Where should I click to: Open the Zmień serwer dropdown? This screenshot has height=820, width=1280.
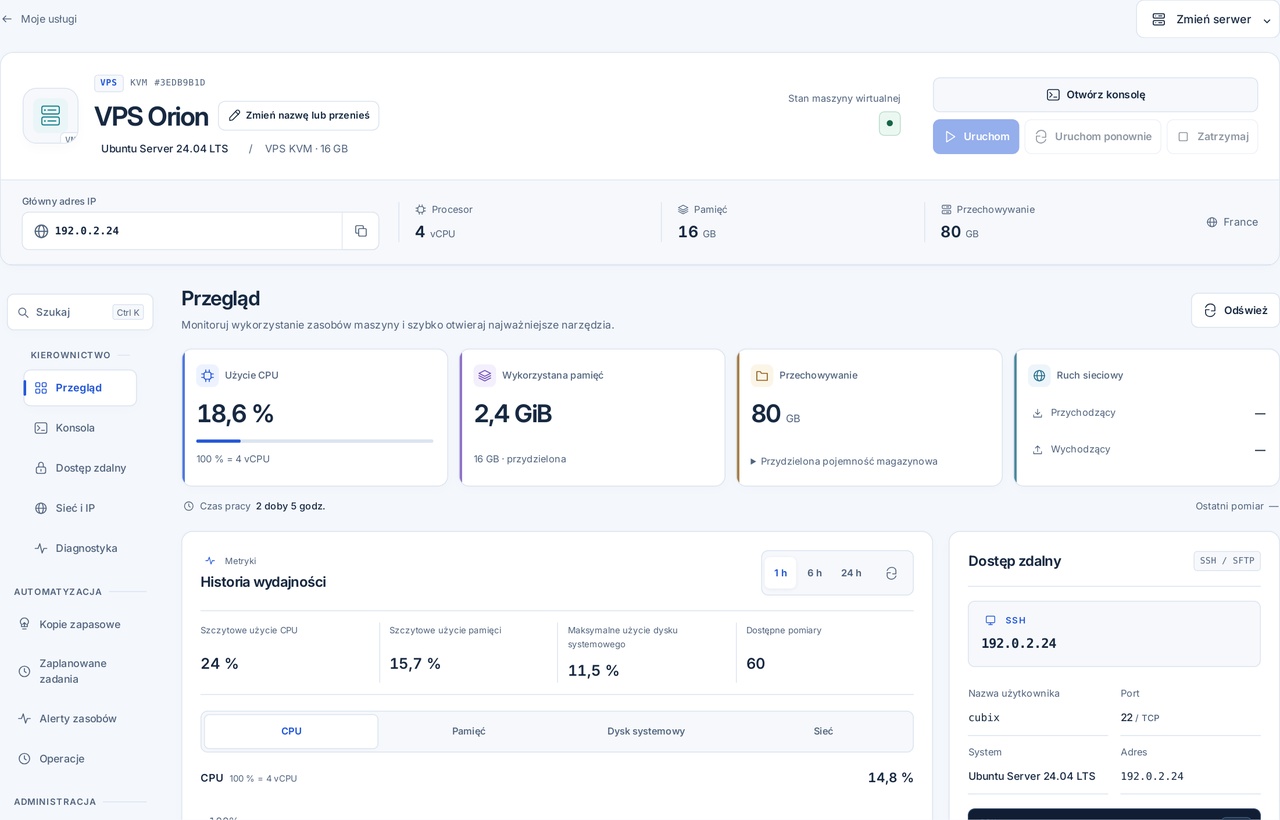click(x=1207, y=19)
